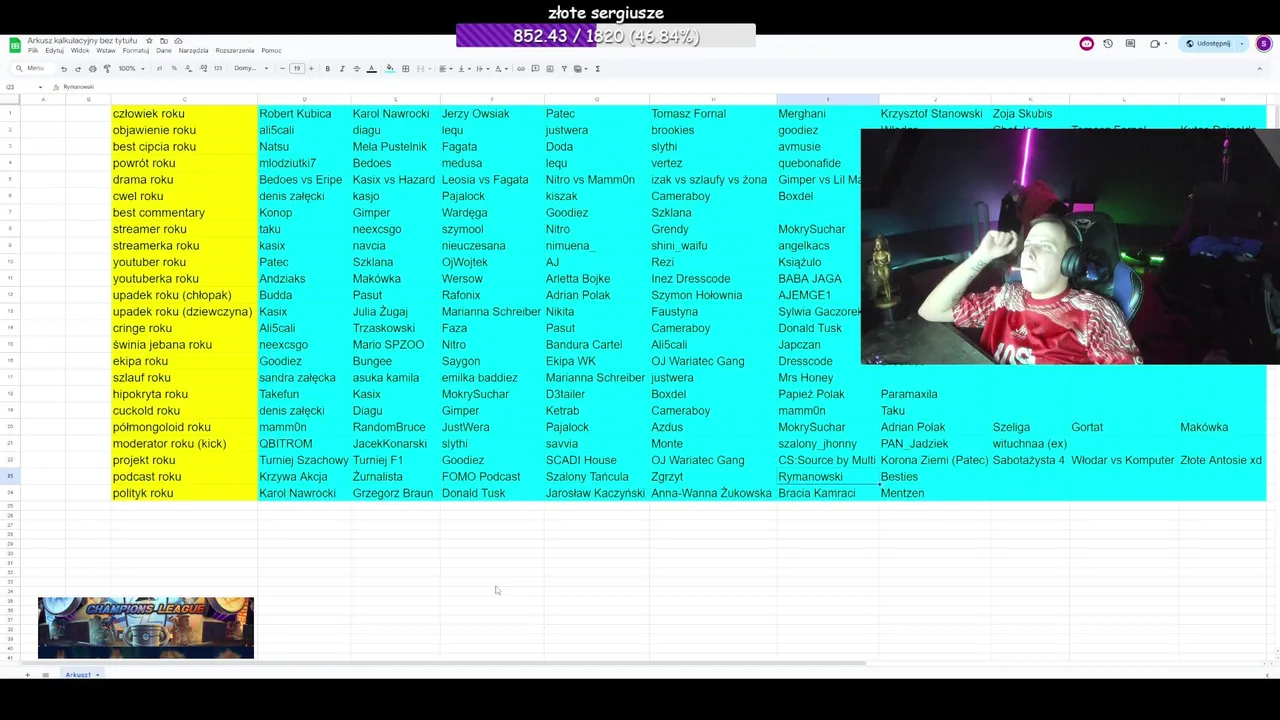Image resolution: width=1280 pixels, height=720 pixels.
Task: Open the 123 number format dropdown
Action: 218,69
